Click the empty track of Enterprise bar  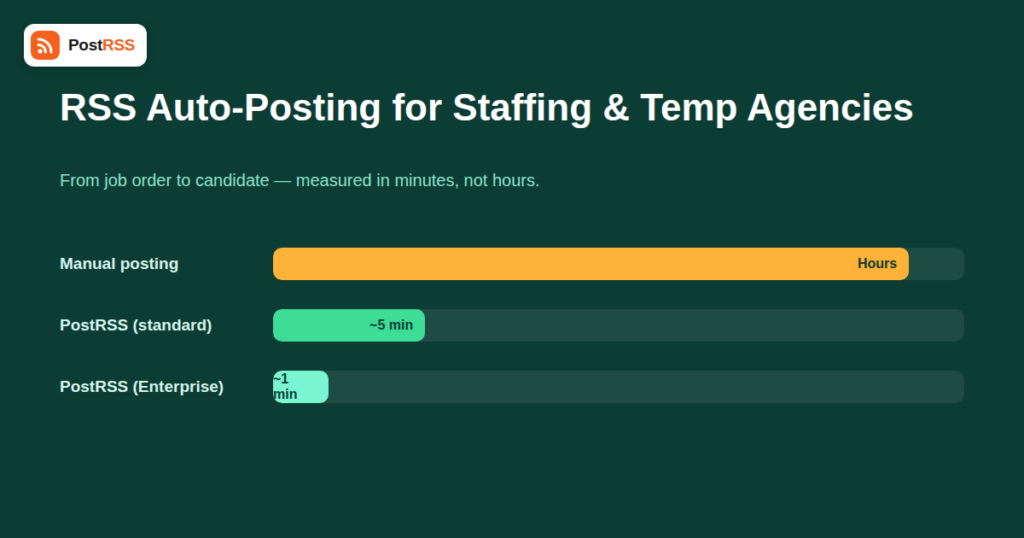tap(646, 387)
